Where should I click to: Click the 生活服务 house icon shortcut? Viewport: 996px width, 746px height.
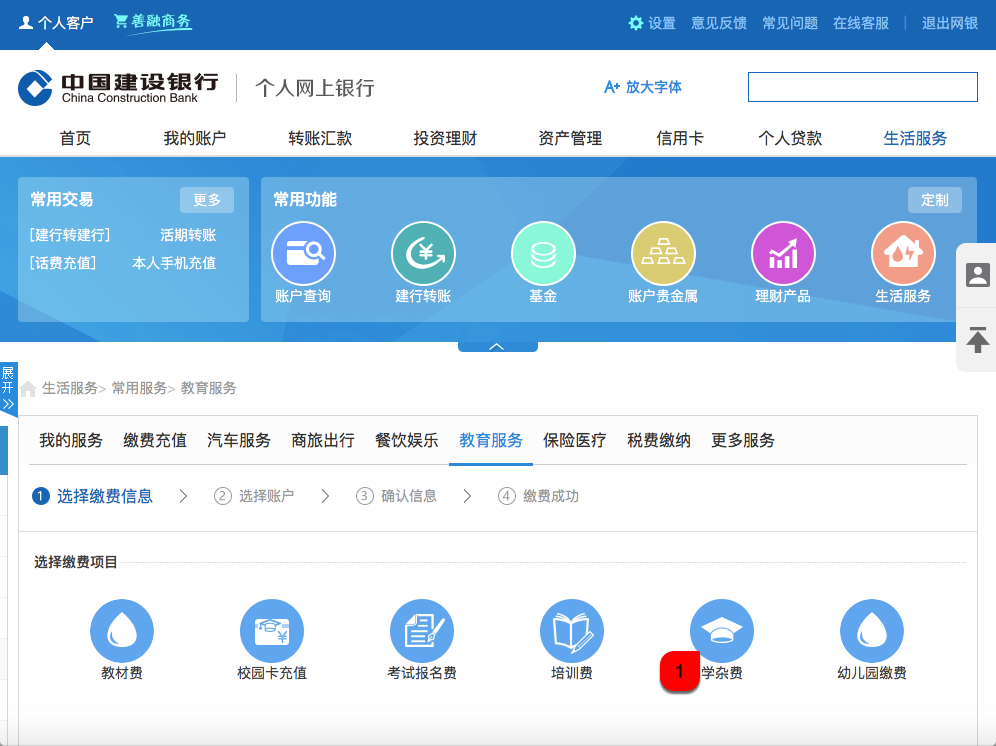click(x=903, y=254)
